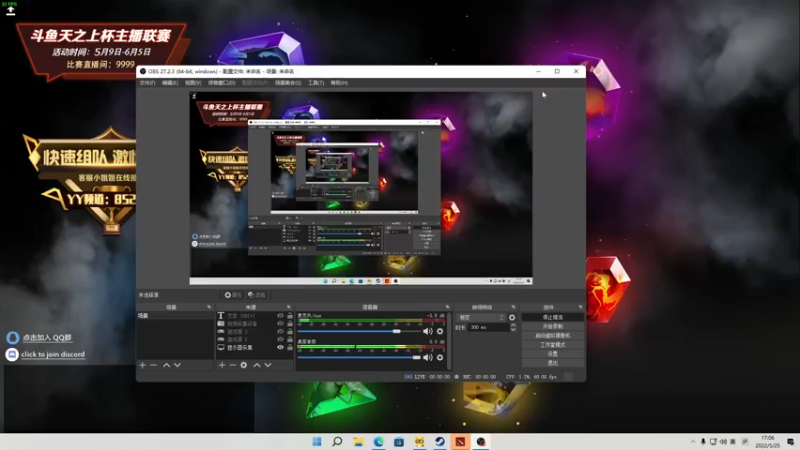The image size is (800, 450).
Task: Open File Explorer from the taskbar
Action: (358, 441)
